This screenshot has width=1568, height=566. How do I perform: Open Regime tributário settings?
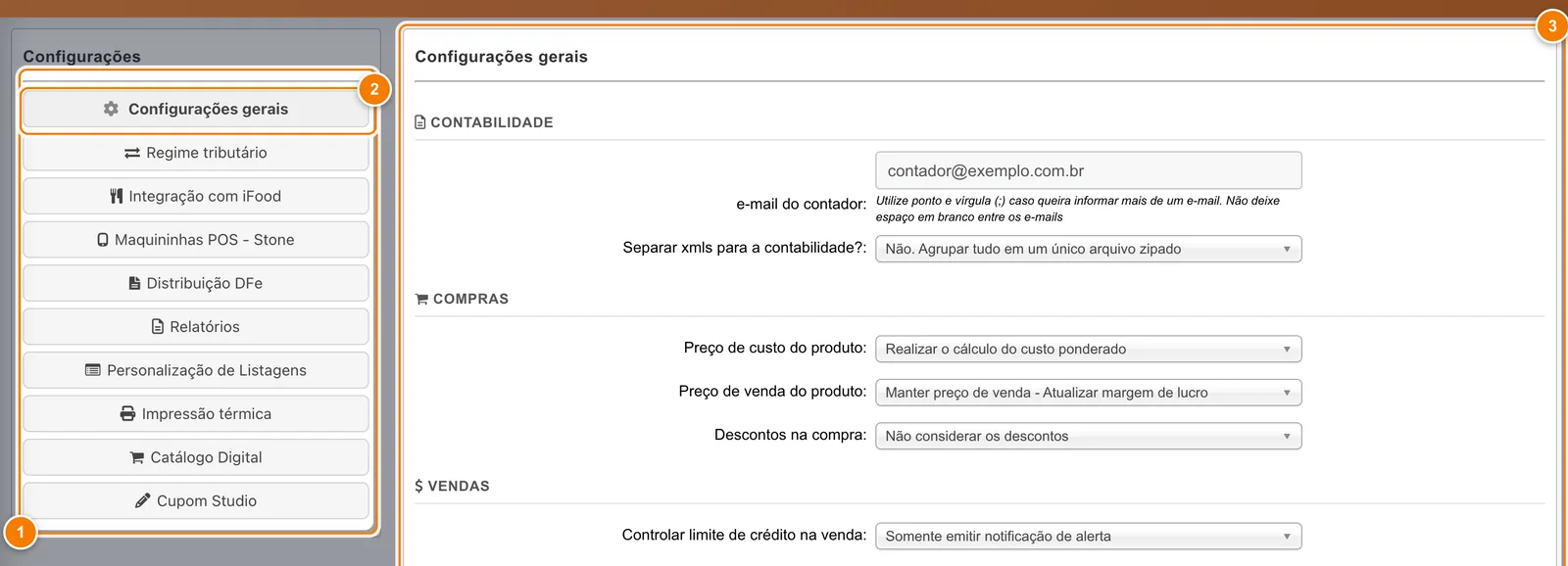(196, 153)
